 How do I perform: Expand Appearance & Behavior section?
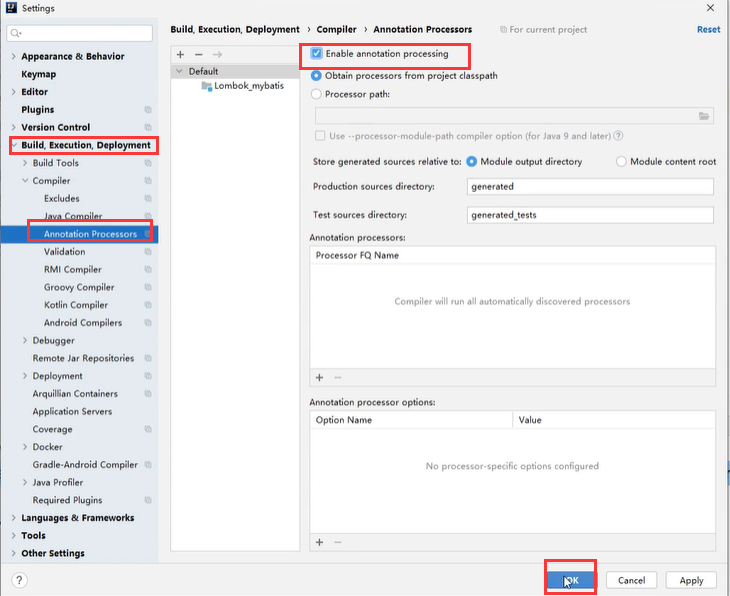[14, 56]
